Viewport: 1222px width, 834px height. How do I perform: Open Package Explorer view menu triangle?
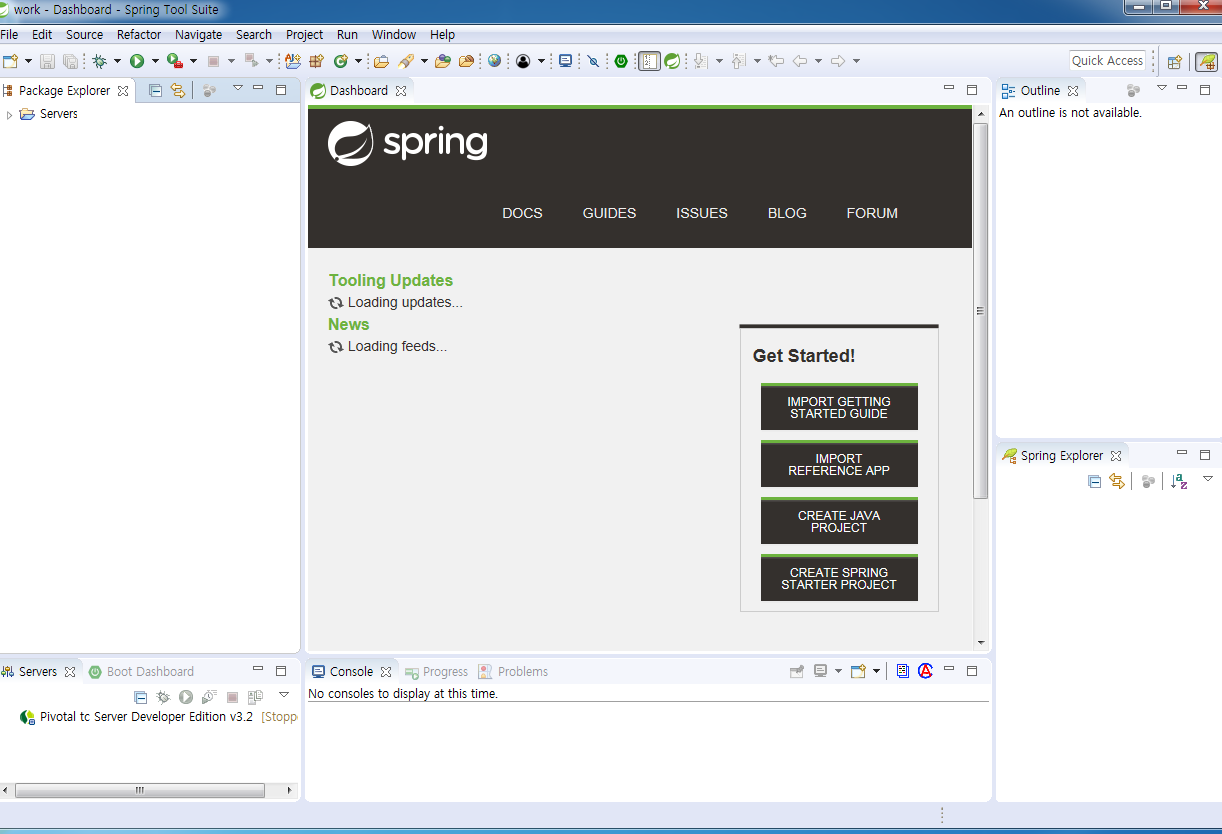pyautogui.click(x=237, y=88)
